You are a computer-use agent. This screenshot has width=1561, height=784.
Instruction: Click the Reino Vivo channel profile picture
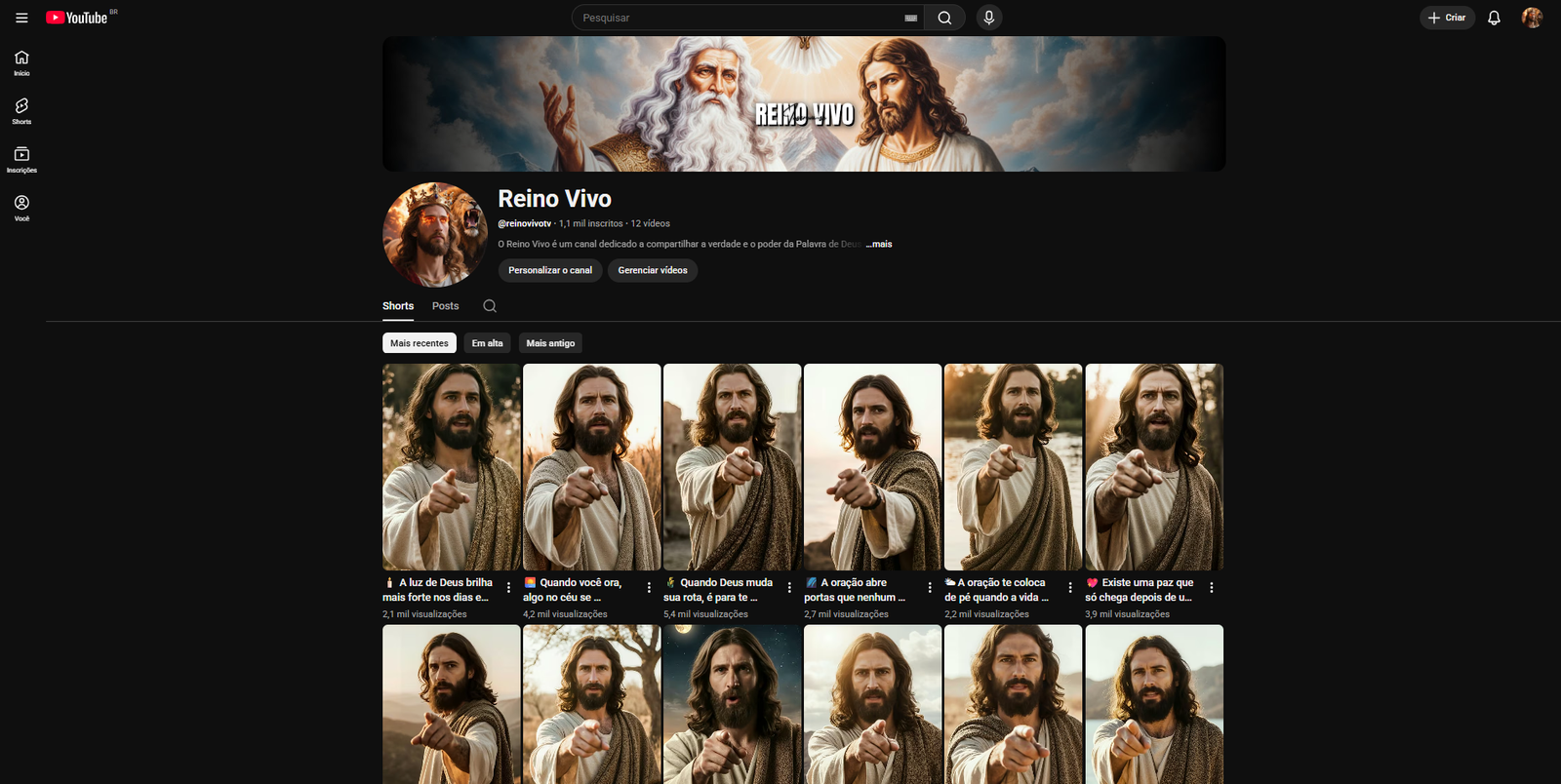tap(435, 234)
